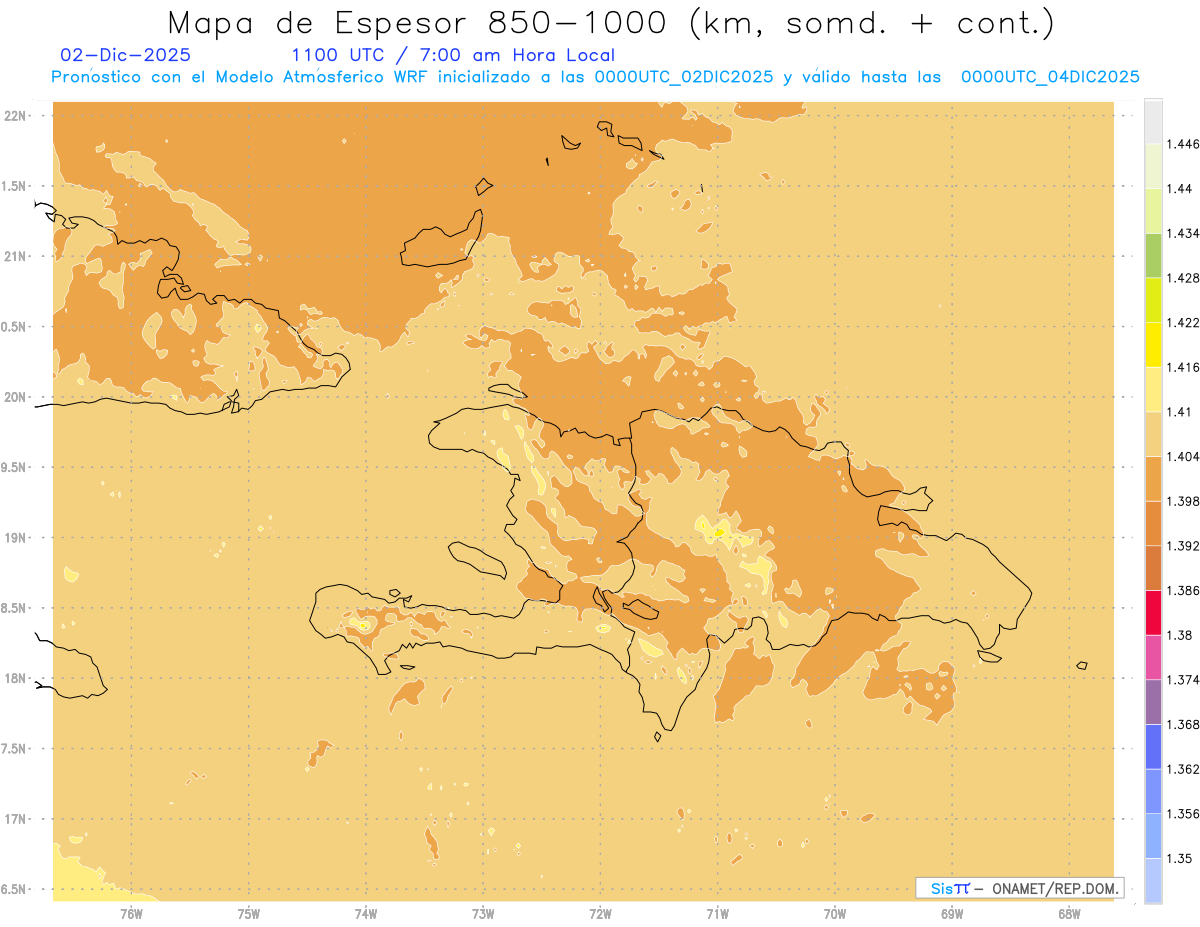Click the legend value '1.446'
This screenshot has height=927, width=1200.
[x=1183, y=144]
